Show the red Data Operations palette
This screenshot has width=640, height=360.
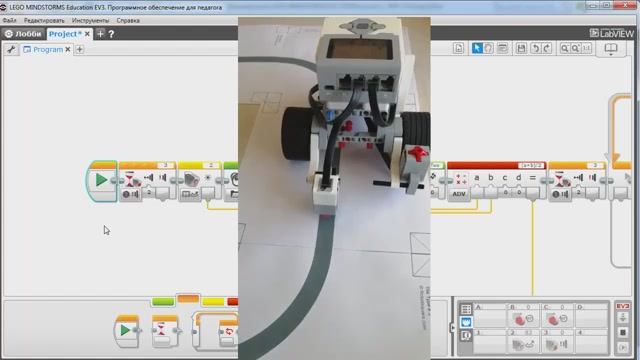233,302
